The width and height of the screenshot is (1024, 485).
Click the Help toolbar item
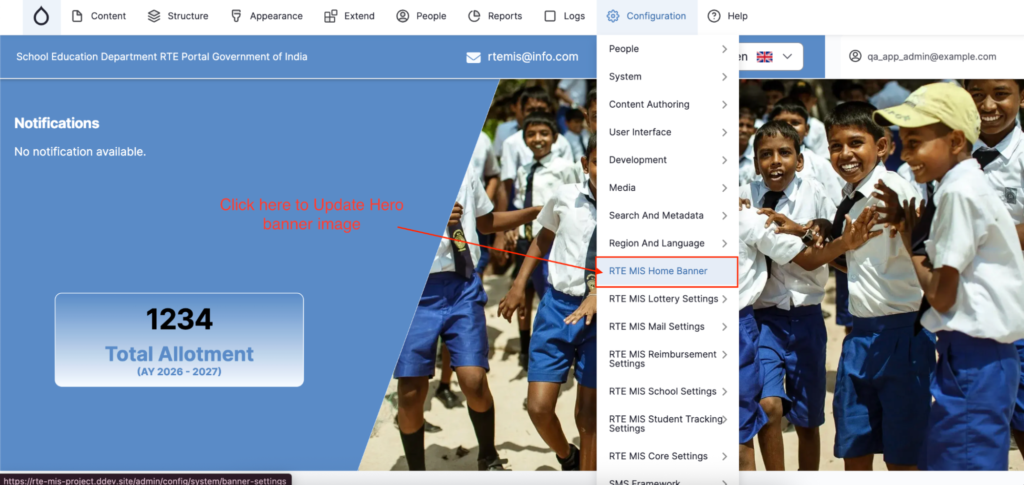point(727,16)
